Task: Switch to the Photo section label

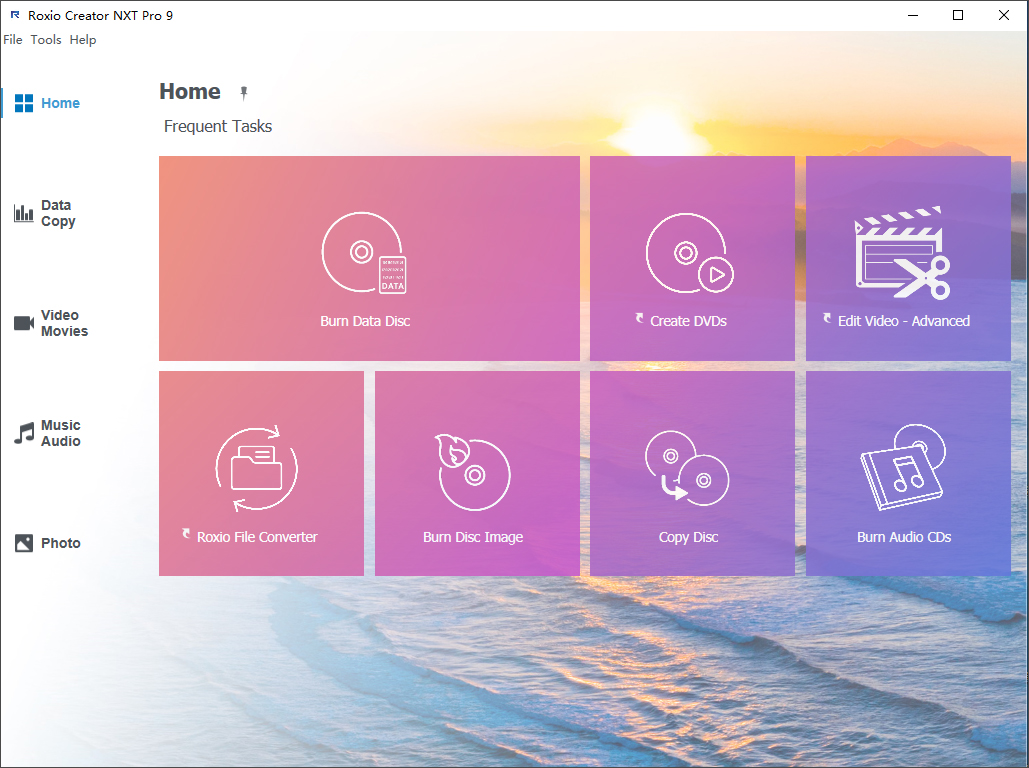Action: pos(60,543)
